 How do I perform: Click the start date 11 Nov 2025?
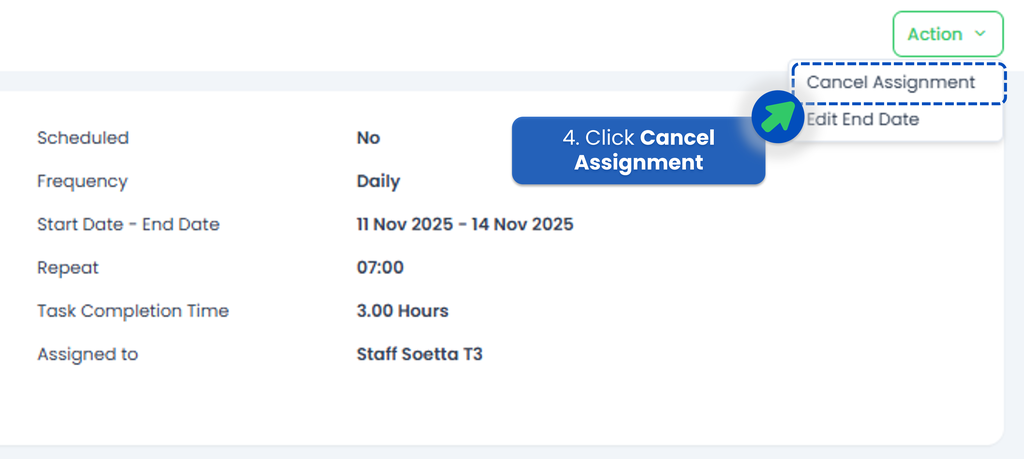click(x=404, y=225)
